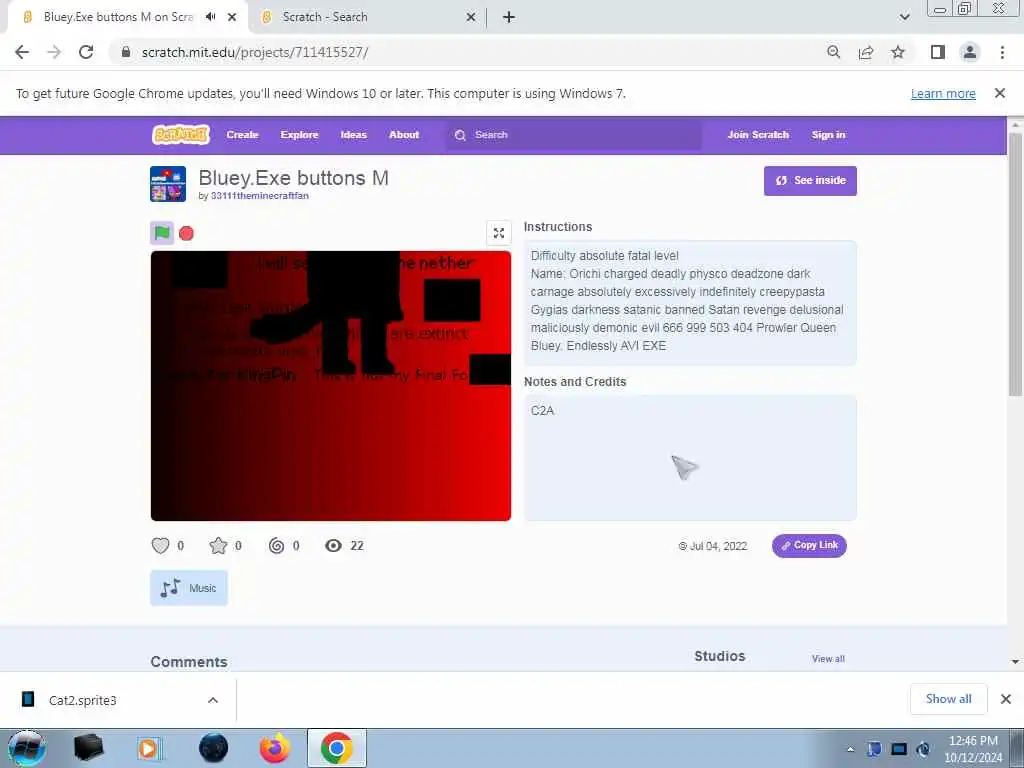
Task: Bookmark this page with the star icon
Action: 898,52
